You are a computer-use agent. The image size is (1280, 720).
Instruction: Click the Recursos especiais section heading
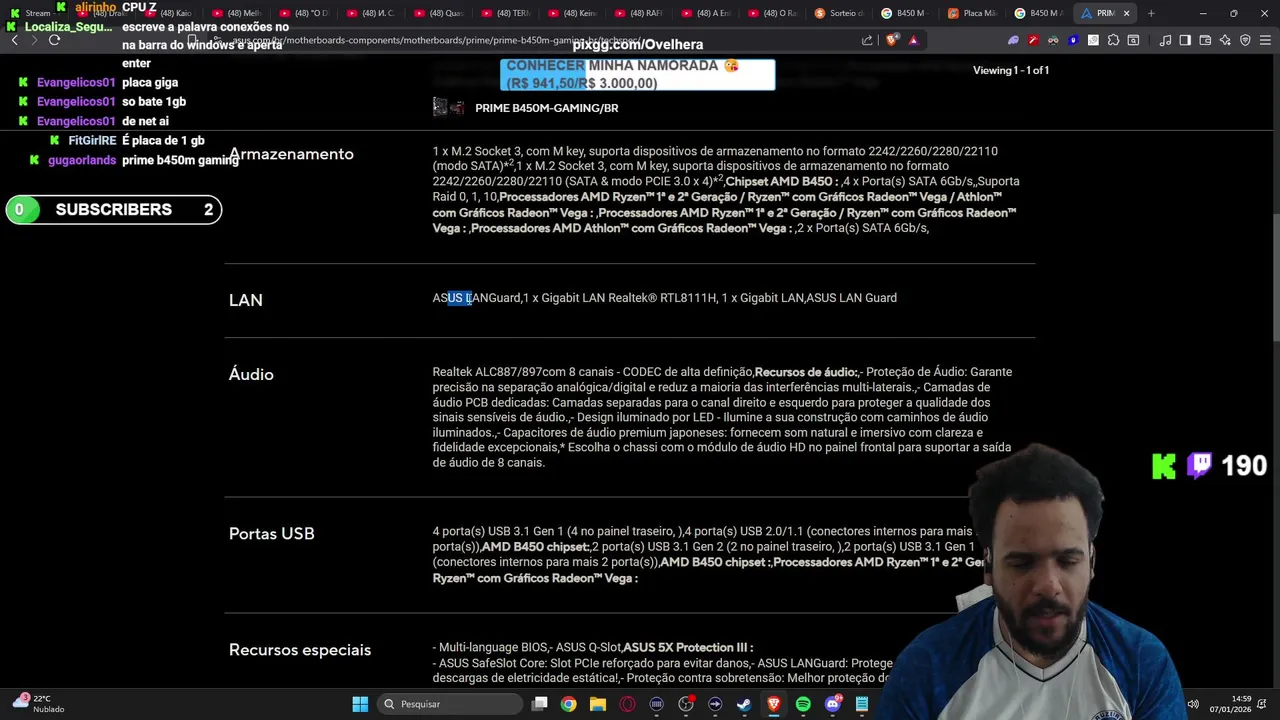point(300,650)
